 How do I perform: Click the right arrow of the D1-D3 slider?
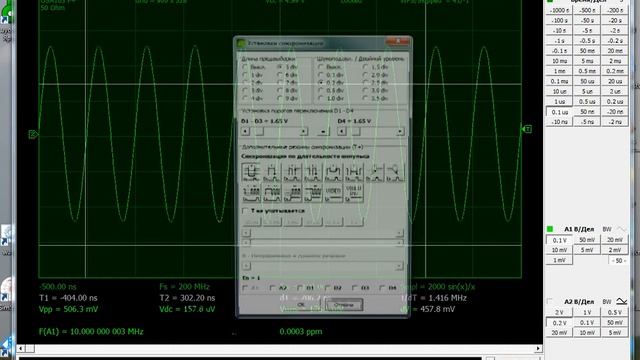click(x=303, y=131)
